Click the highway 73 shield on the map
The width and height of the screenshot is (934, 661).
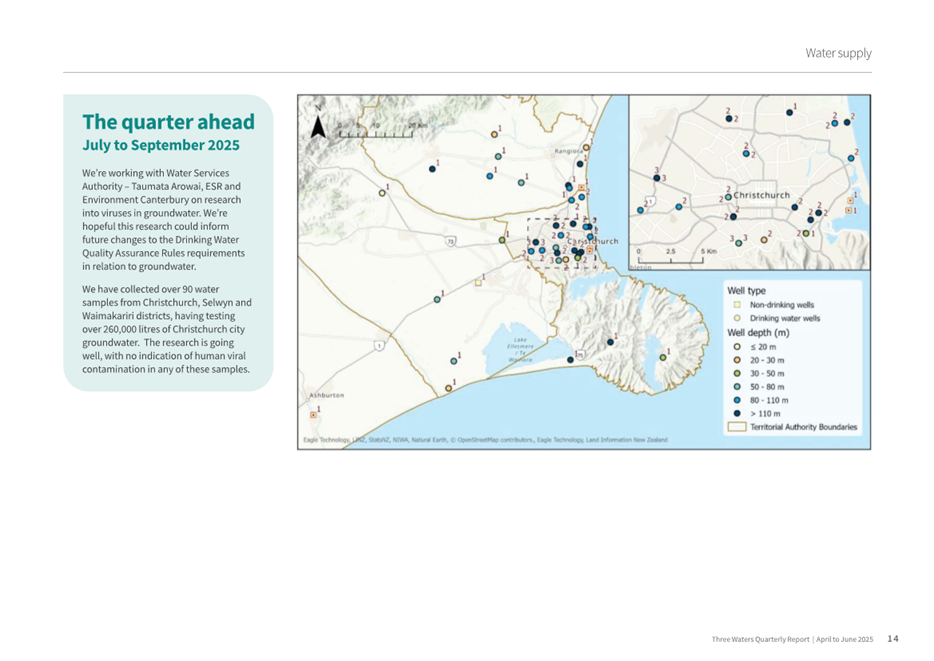pos(451,241)
